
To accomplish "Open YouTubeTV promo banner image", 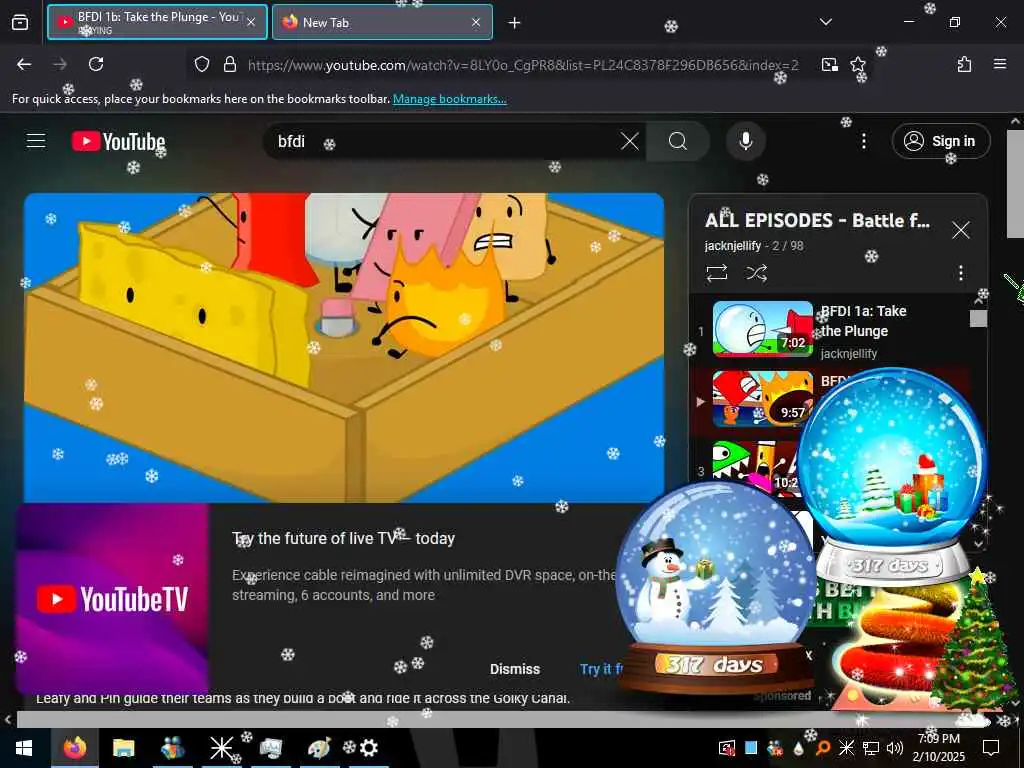I will 112,599.
